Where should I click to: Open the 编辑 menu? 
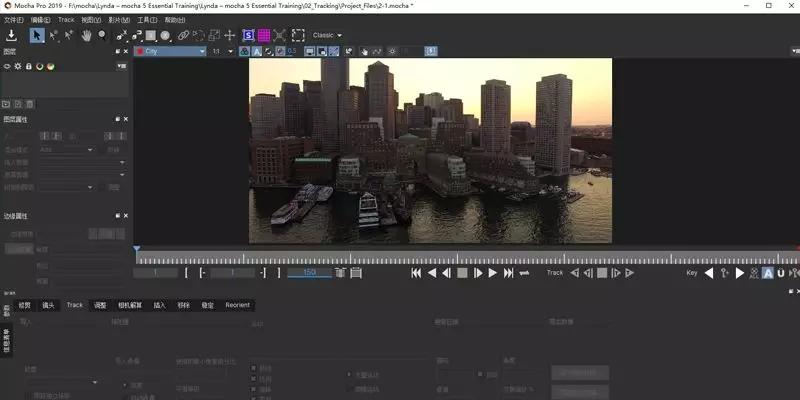click(x=40, y=20)
